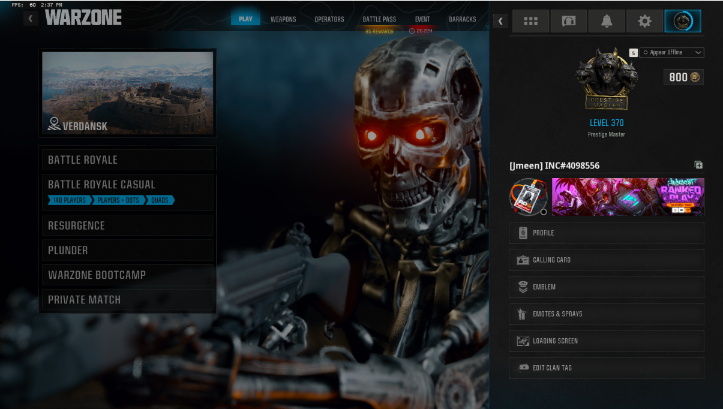
Task: Open Emotes & Sprays option
Action: point(606,314)
